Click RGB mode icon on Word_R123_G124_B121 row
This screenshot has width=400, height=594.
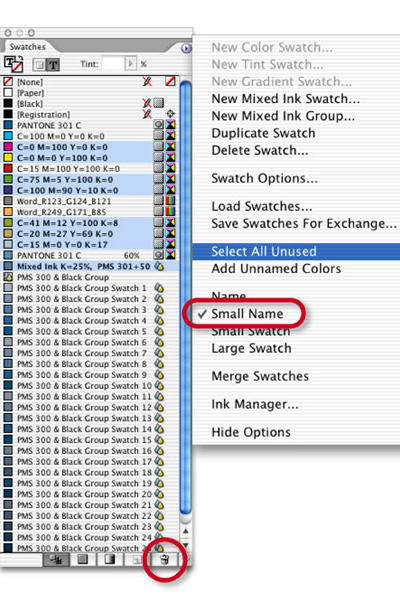click(170, 201)
